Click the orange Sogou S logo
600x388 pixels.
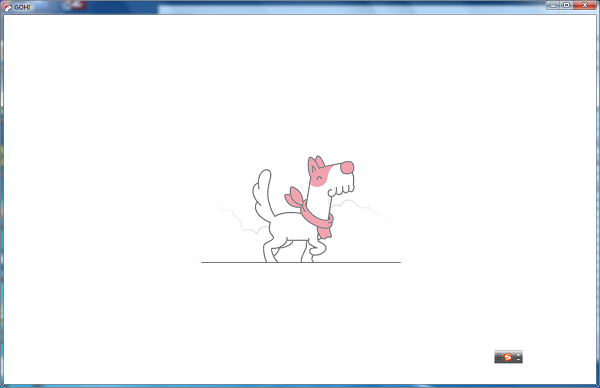tap(507, 357)
